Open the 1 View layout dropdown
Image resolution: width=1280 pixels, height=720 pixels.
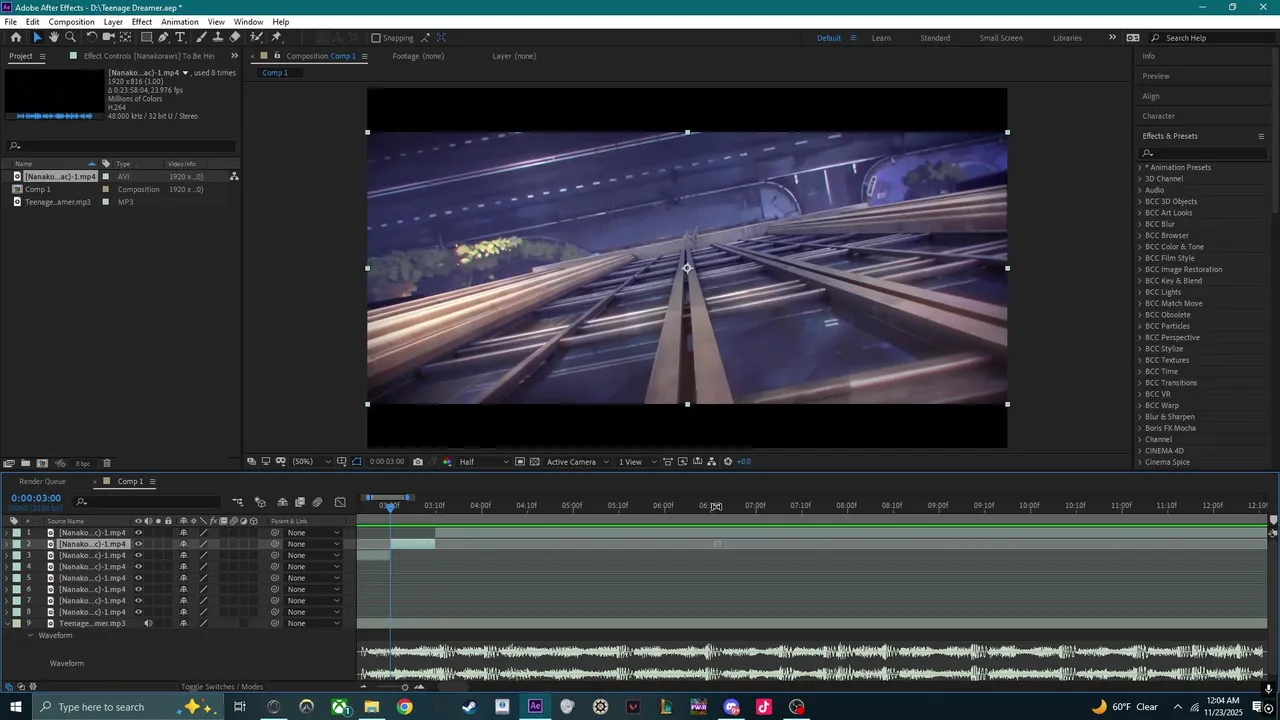[x=638, y=462]
